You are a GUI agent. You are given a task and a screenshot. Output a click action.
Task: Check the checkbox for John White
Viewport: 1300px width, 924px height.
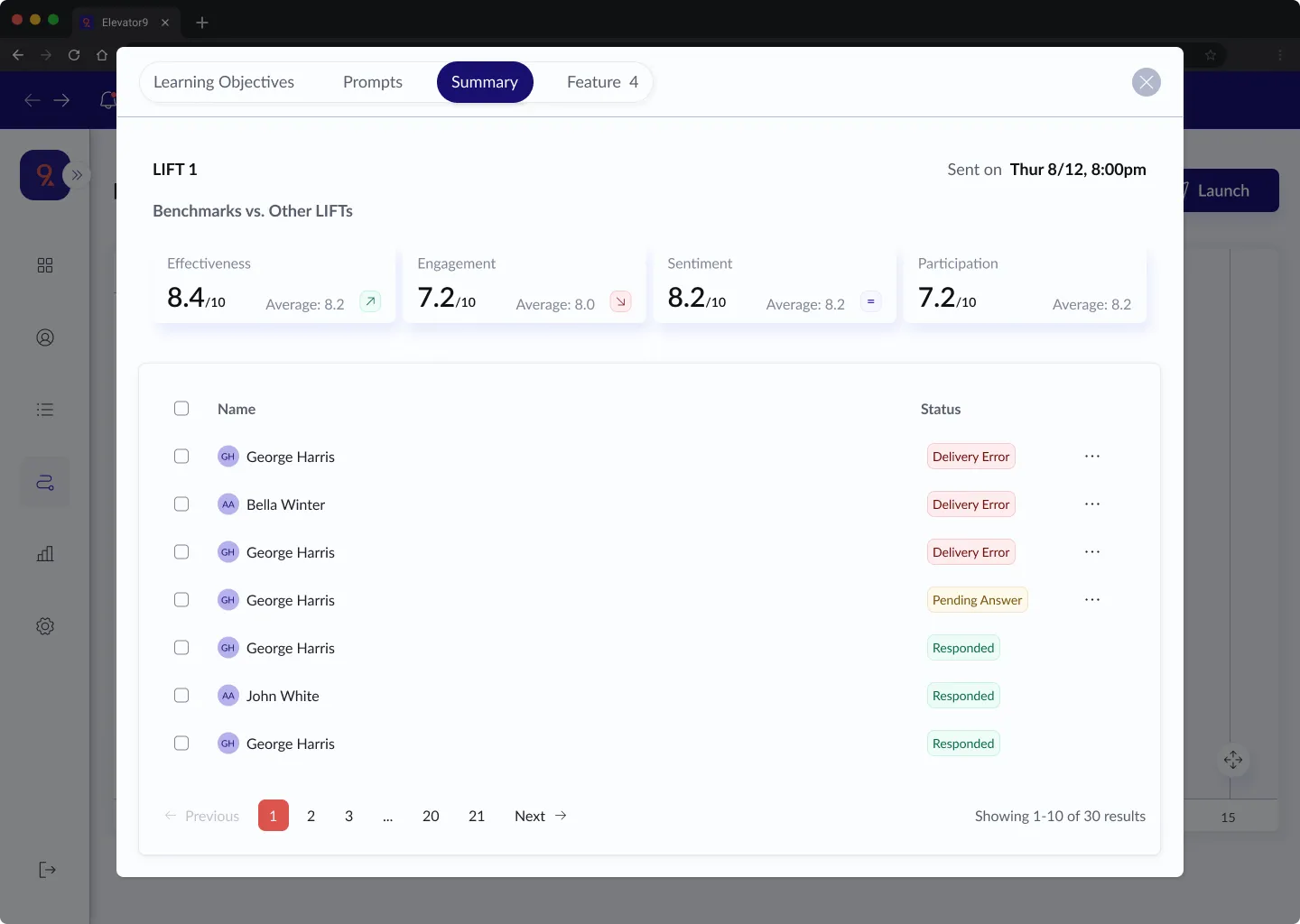(x=181, y=695)
